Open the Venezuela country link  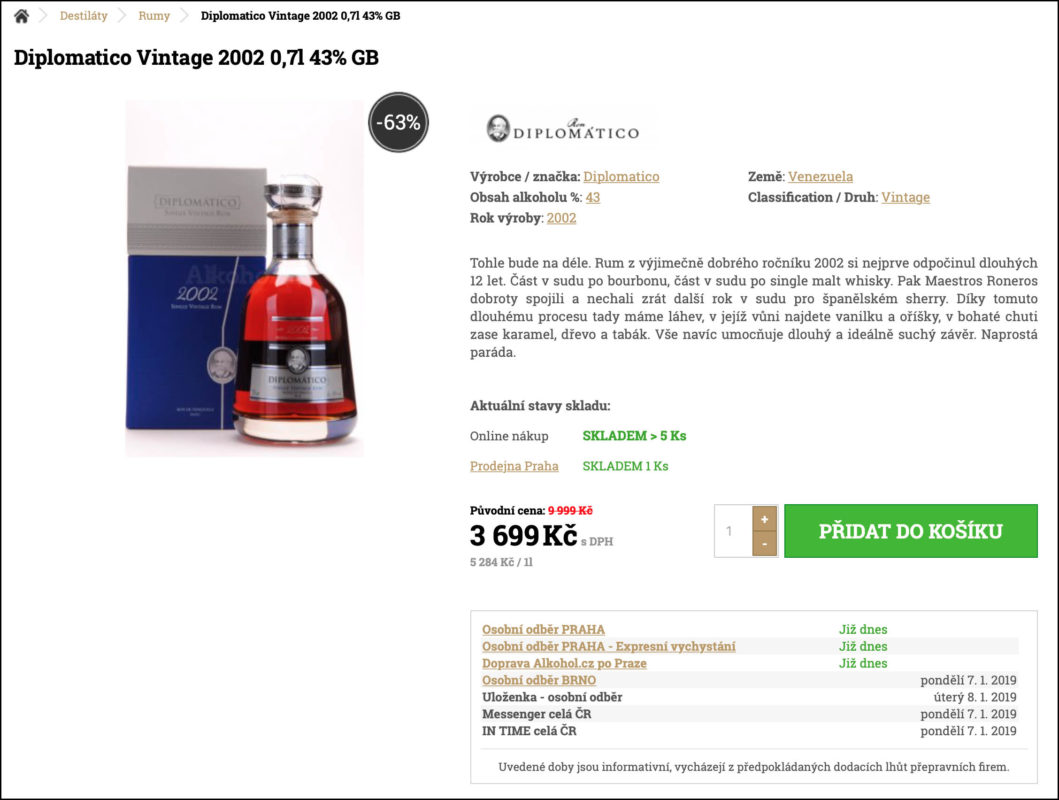pos(820,176)
